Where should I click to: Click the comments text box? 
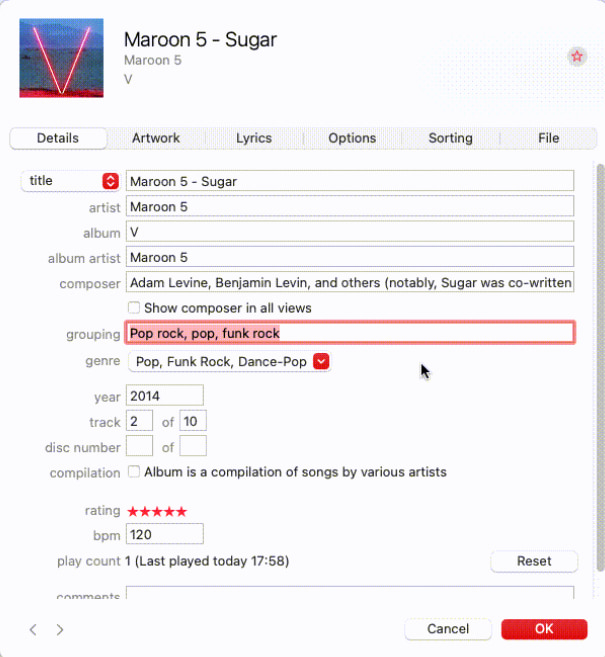pyautogui.click(x=350, y=592)
